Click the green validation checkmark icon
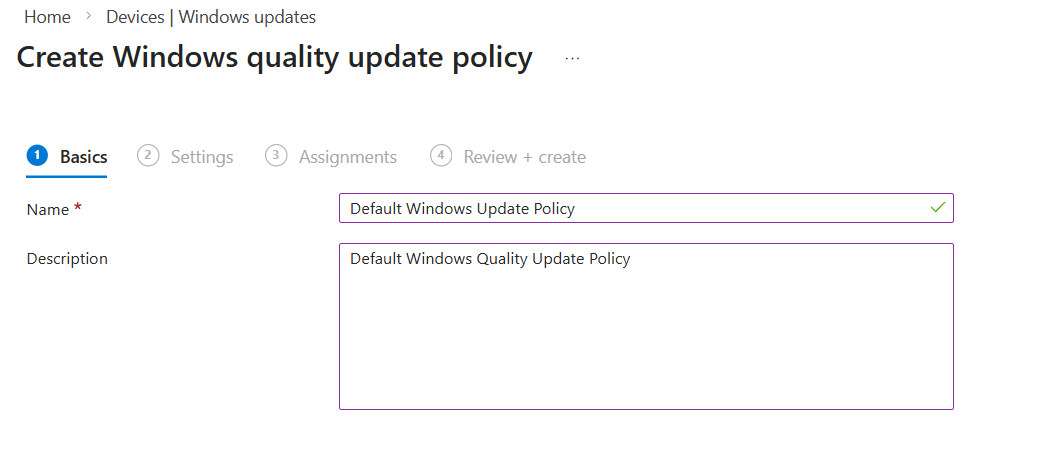This screenshot has width=1038, height=461. click(x=937, y=208)
